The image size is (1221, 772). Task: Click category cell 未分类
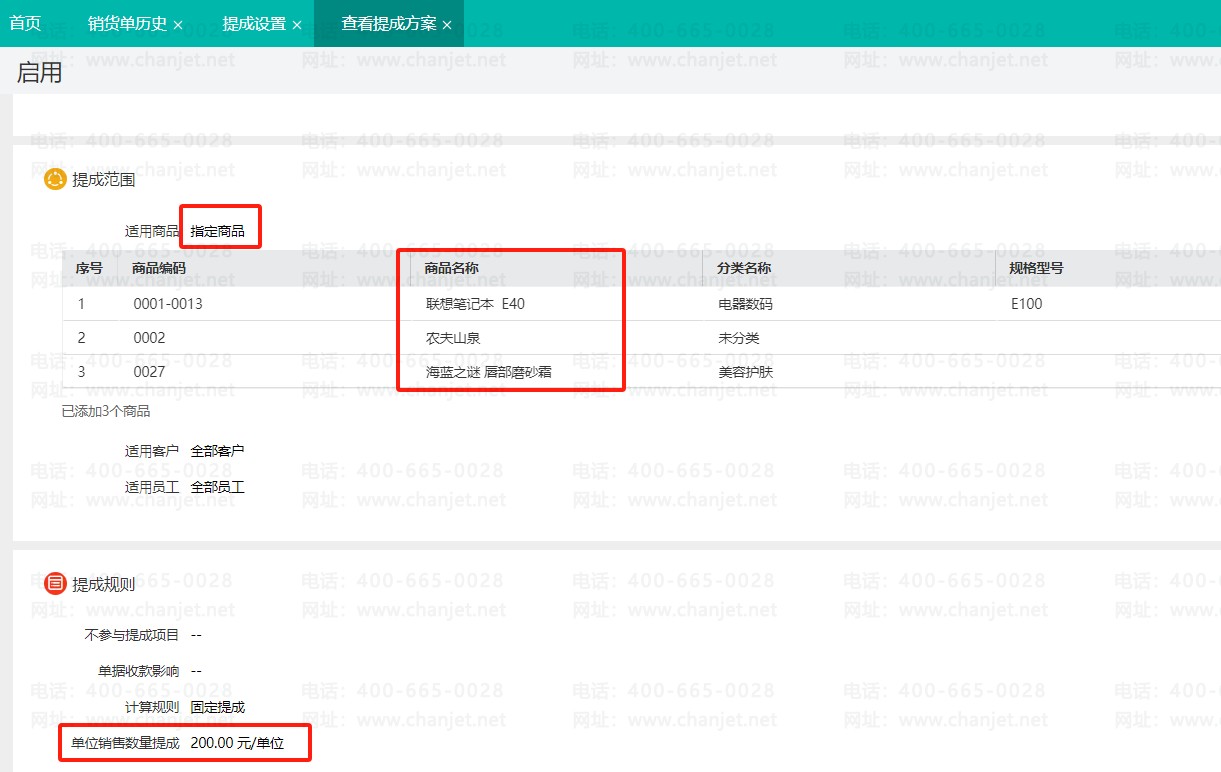739,338
